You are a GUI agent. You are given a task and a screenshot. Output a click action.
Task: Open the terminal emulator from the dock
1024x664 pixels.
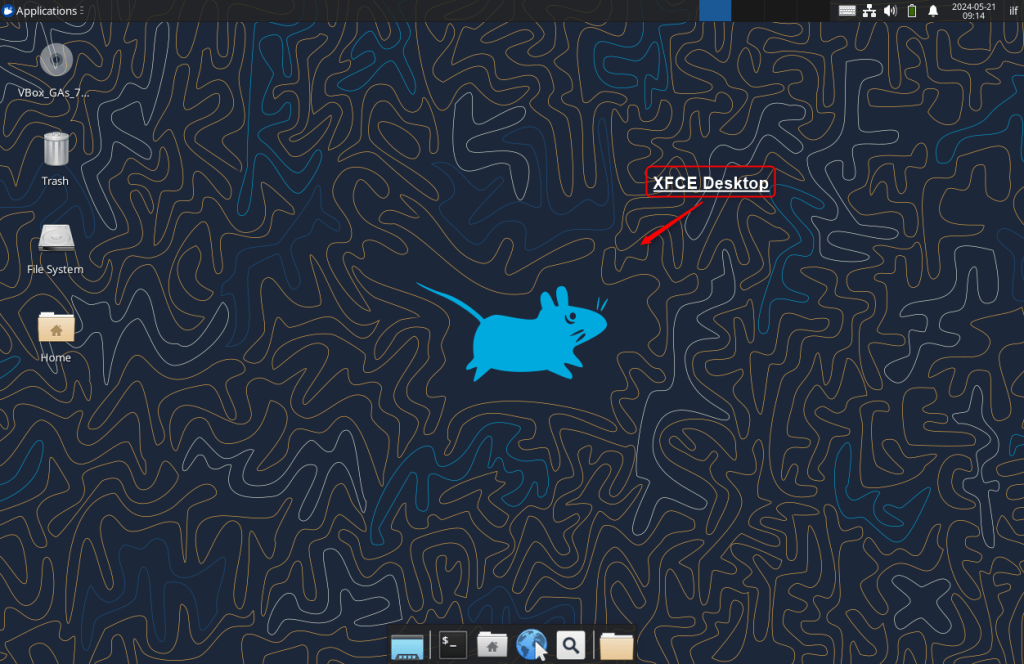451,644
